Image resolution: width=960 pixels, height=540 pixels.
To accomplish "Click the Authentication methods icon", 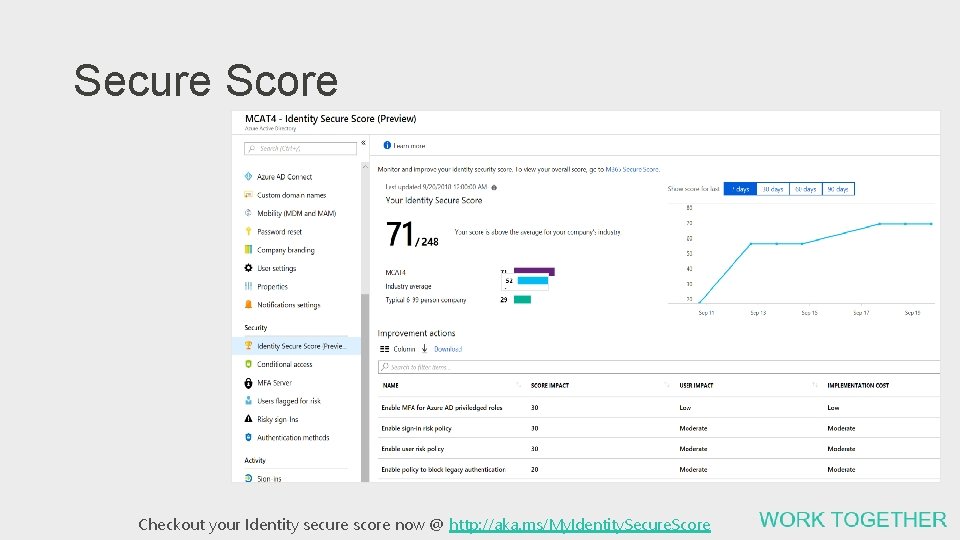I will click(248, 437).
